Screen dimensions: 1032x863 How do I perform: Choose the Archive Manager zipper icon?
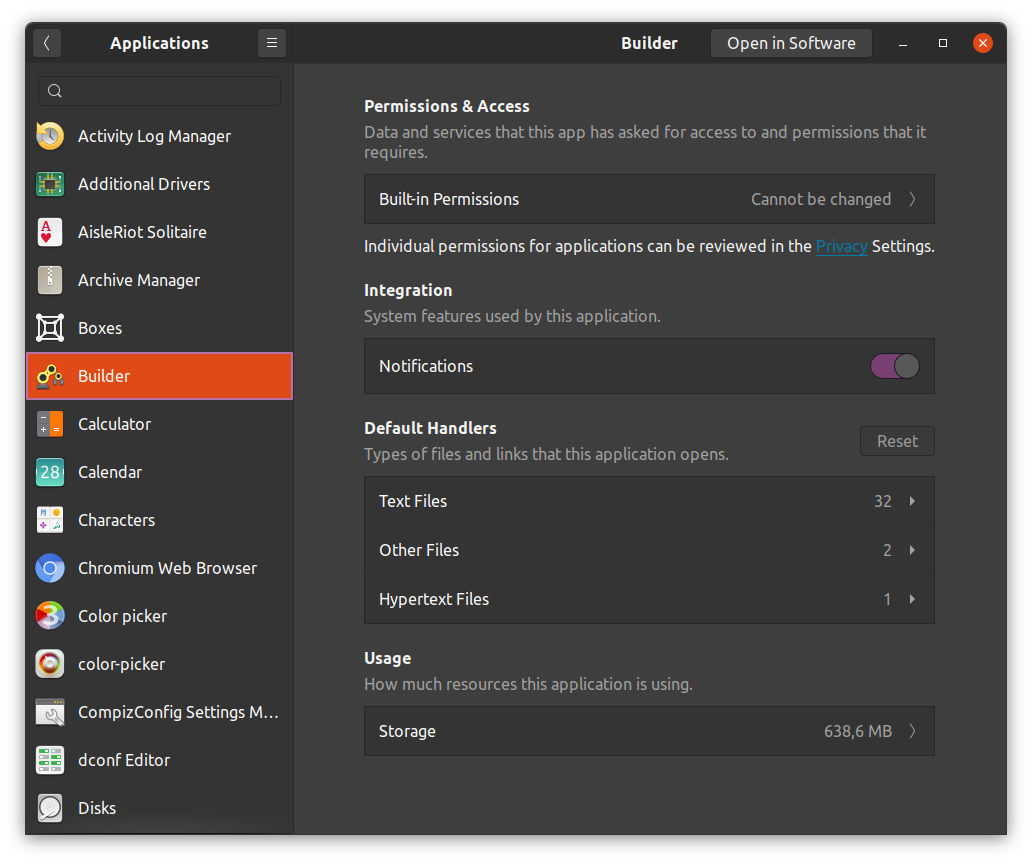[50, 280]
